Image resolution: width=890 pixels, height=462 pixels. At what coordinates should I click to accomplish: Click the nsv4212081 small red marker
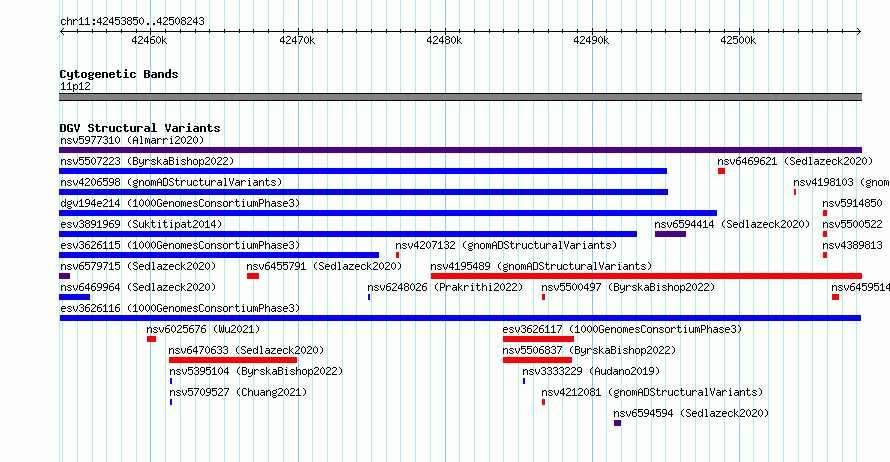[x=543, y=402]
